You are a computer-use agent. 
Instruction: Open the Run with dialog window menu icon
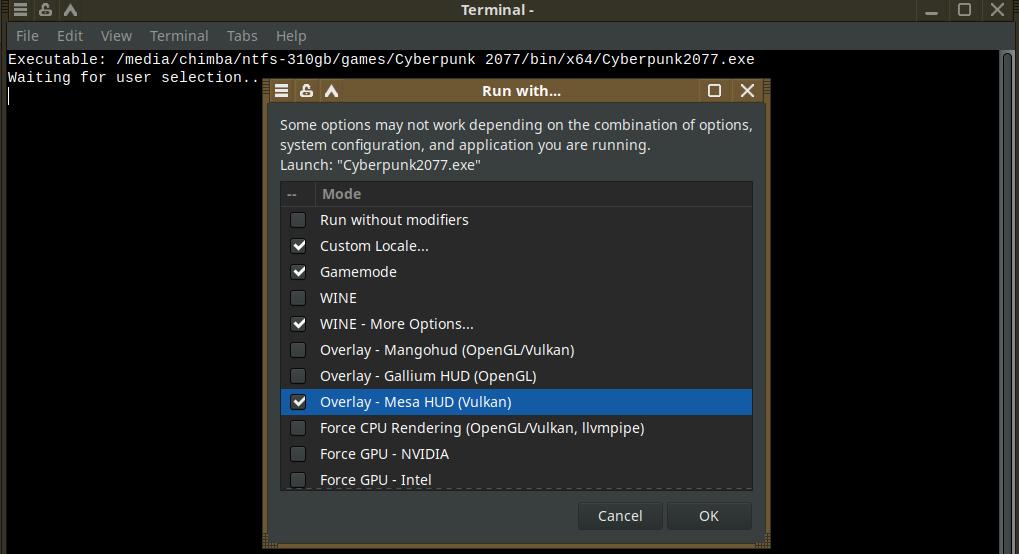(x=282, y=90)
